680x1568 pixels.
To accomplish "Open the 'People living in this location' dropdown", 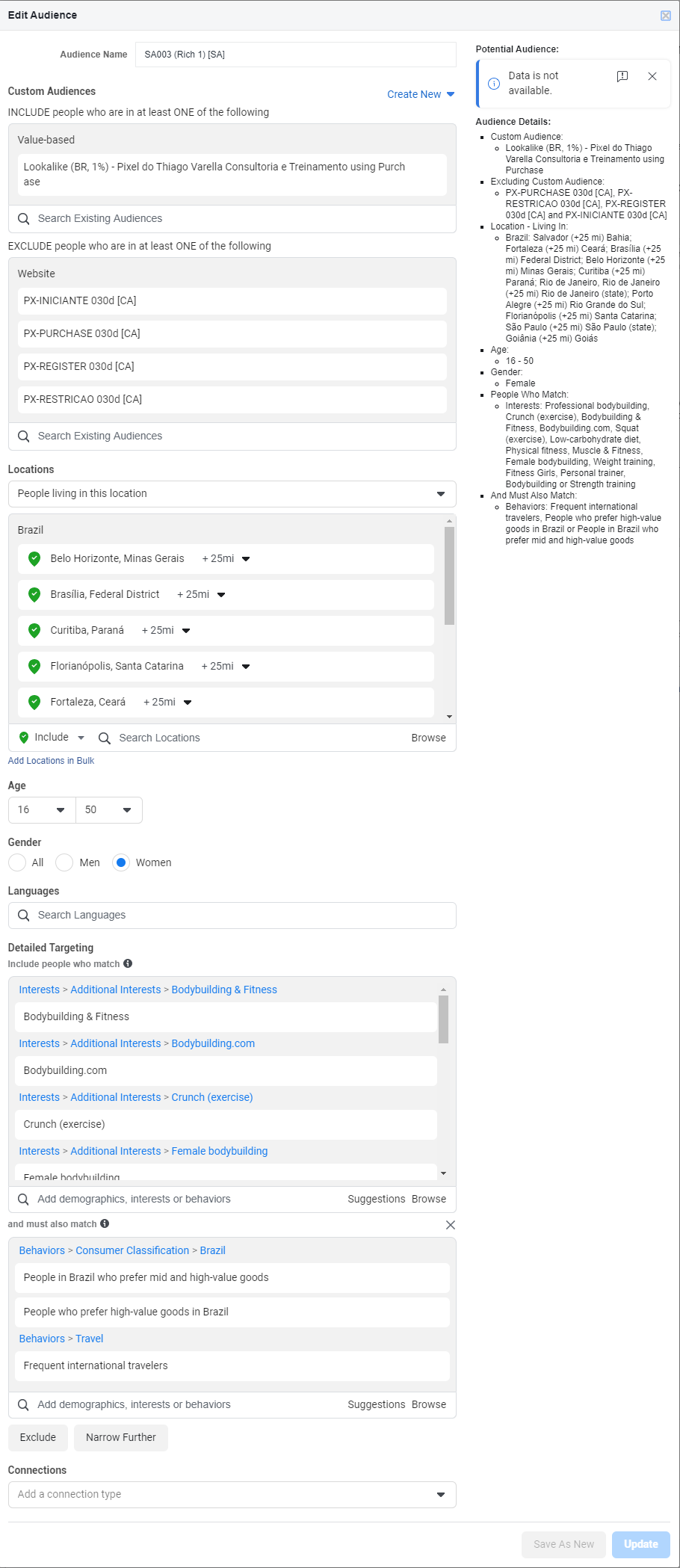I will (x=232, y=494).
